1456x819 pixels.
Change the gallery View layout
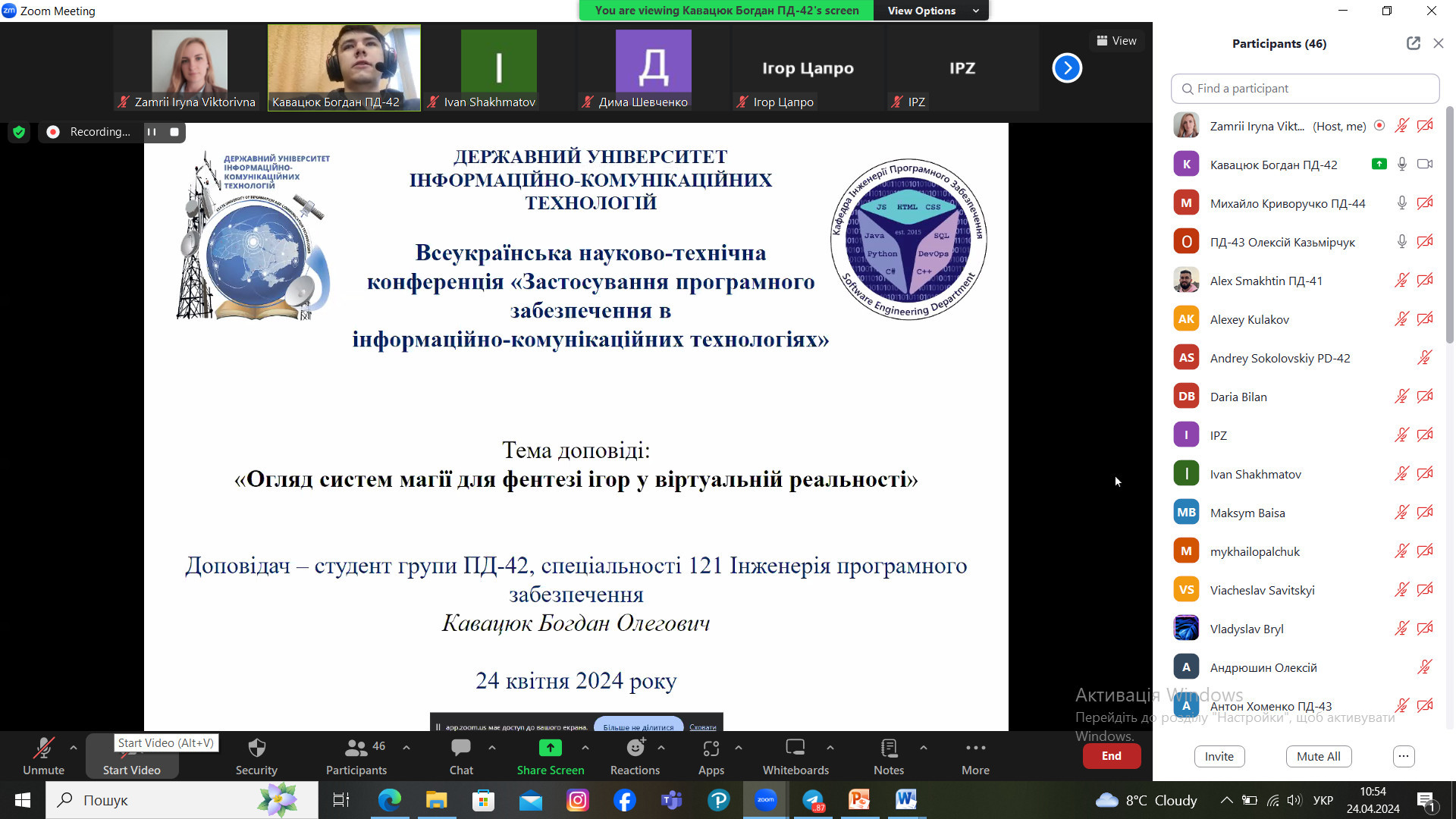point(1116,41)
